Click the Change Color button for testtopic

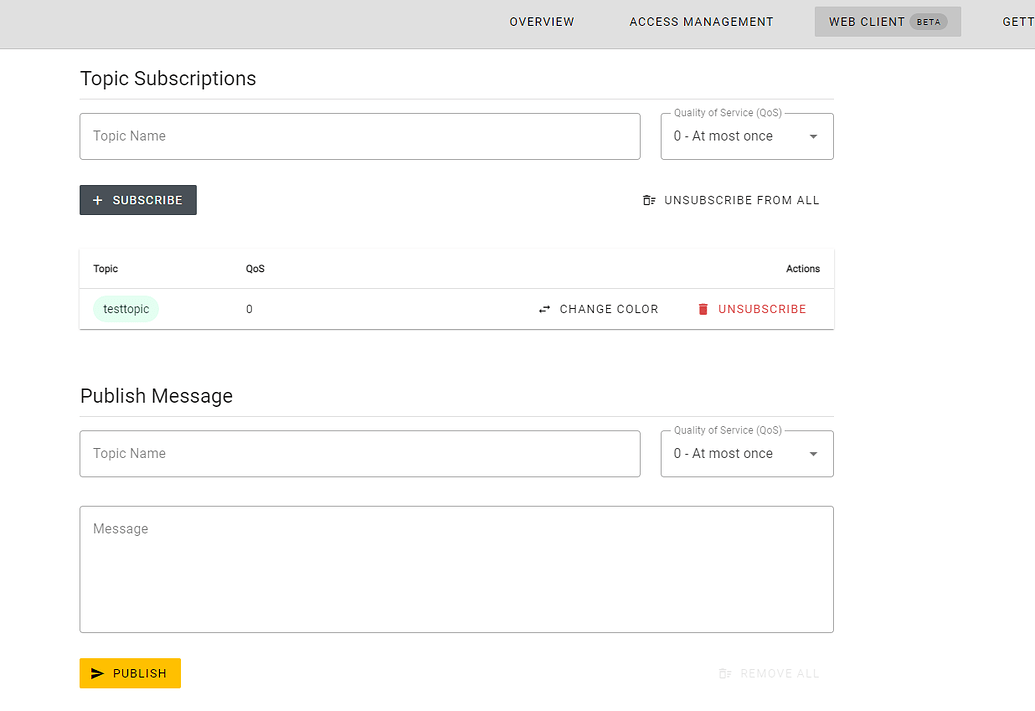[x=599, y=309]
